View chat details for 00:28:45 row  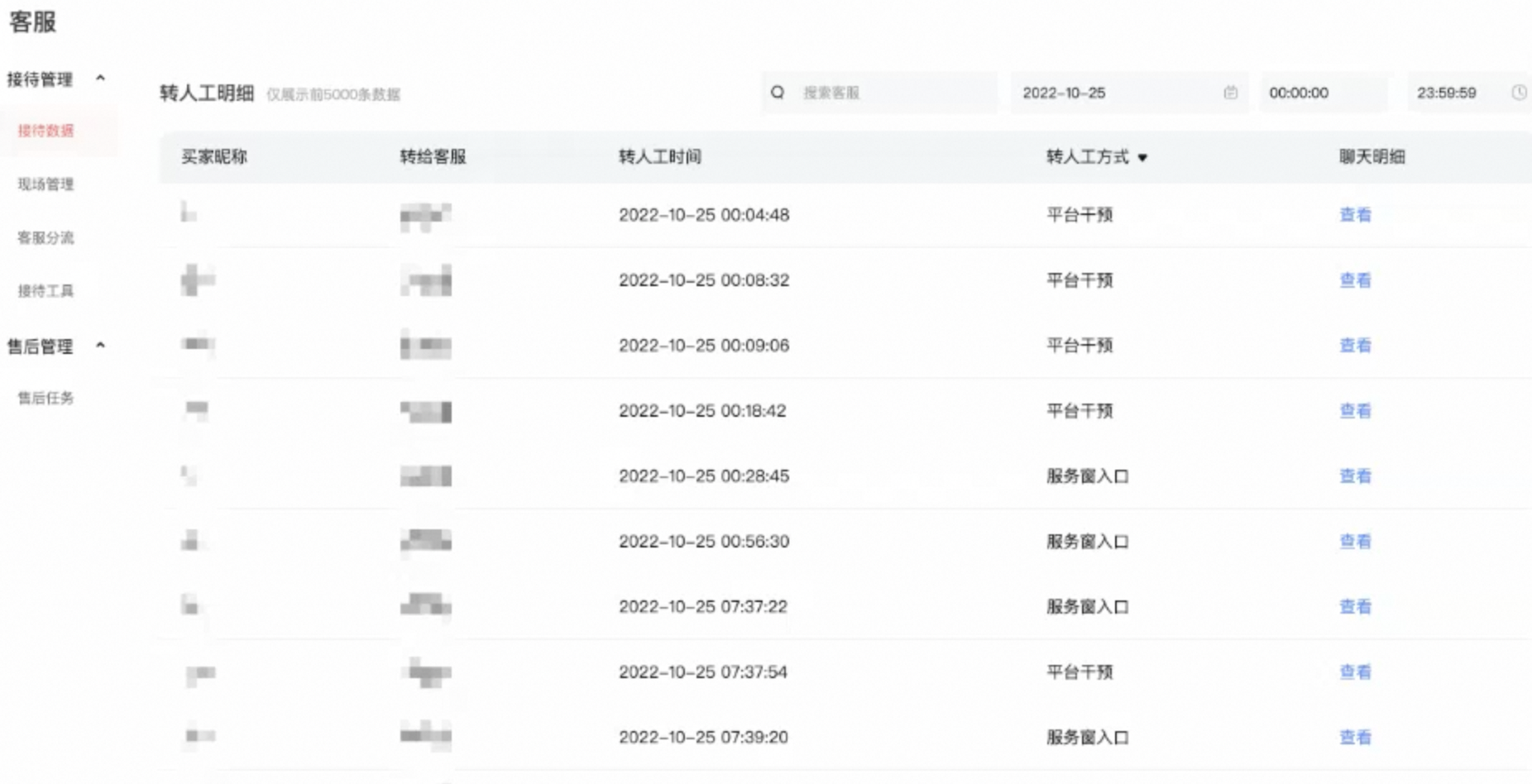[x=1355, y=476]
